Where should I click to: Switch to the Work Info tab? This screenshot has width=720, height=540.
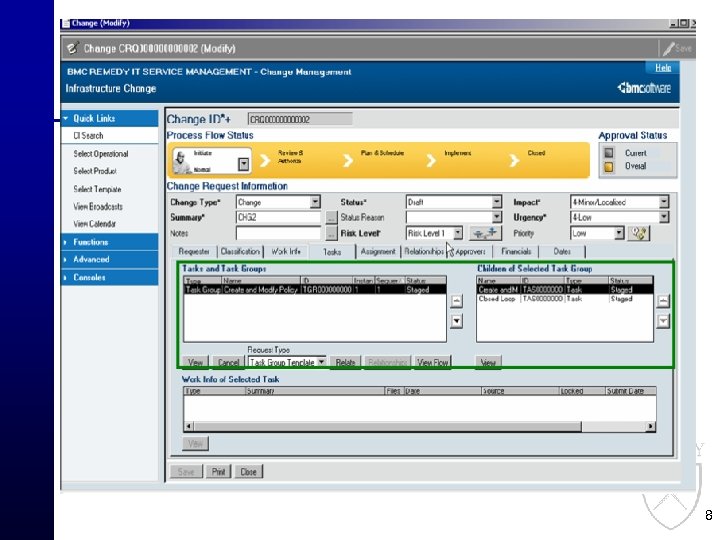coord(286,252)
